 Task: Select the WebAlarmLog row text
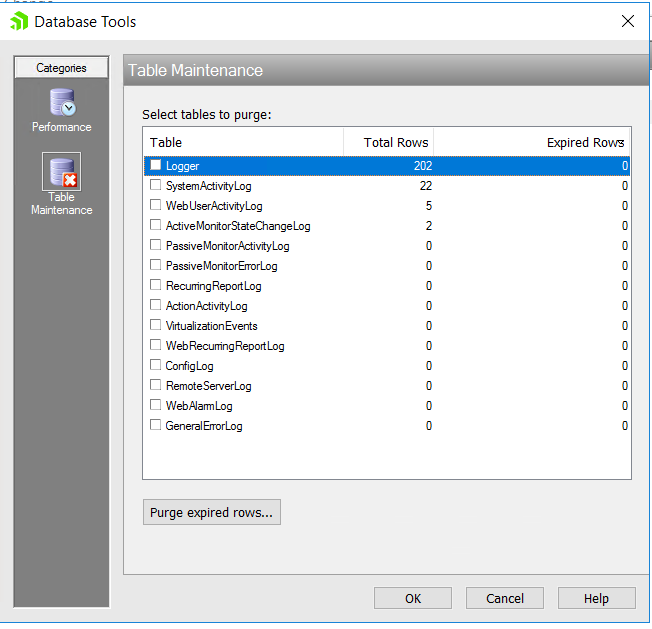pyautogui.click(x=199, y=405)
